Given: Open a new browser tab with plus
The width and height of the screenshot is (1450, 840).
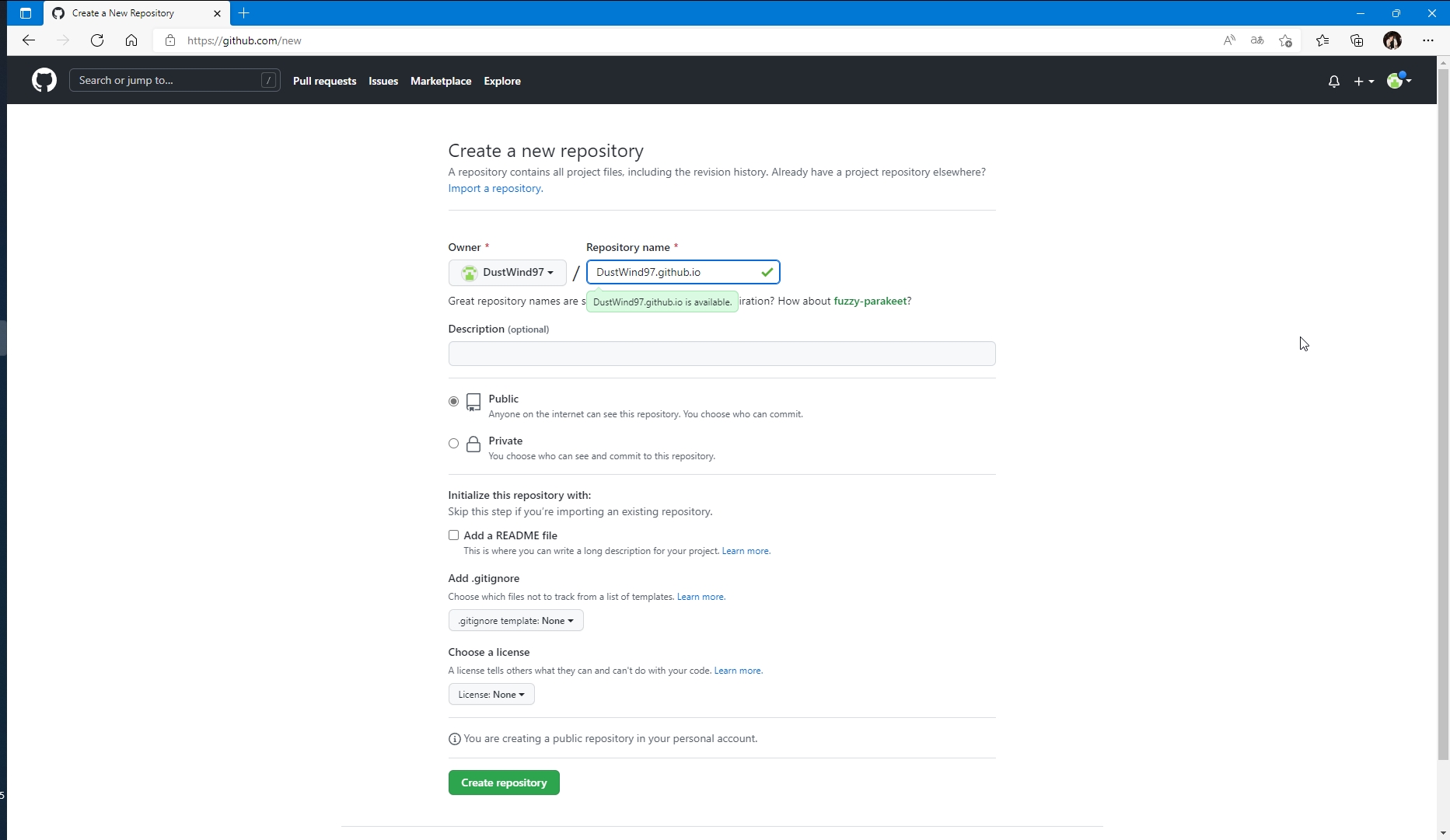Looking at the screenshot, I should pyautogui.click(x=244, y=13).
